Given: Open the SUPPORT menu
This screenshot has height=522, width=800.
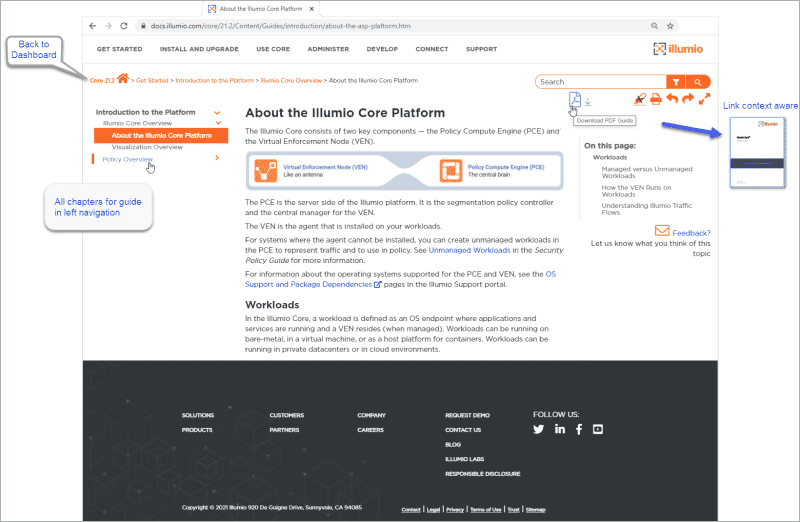Looking at the screenshot, I should (x=481, y=49).
